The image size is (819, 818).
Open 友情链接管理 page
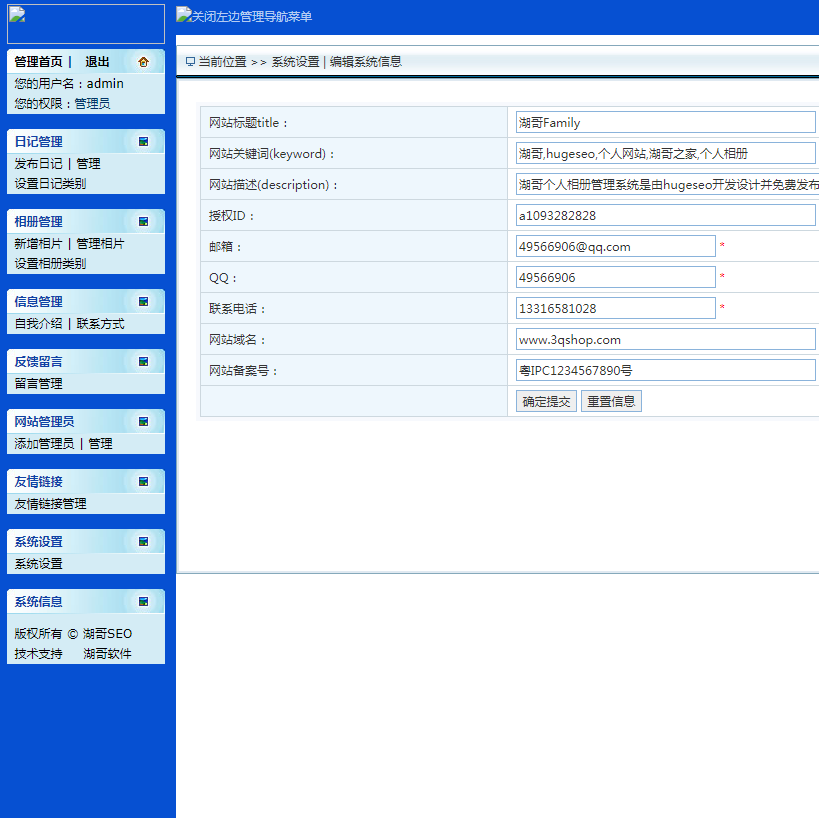coord(50,504)
